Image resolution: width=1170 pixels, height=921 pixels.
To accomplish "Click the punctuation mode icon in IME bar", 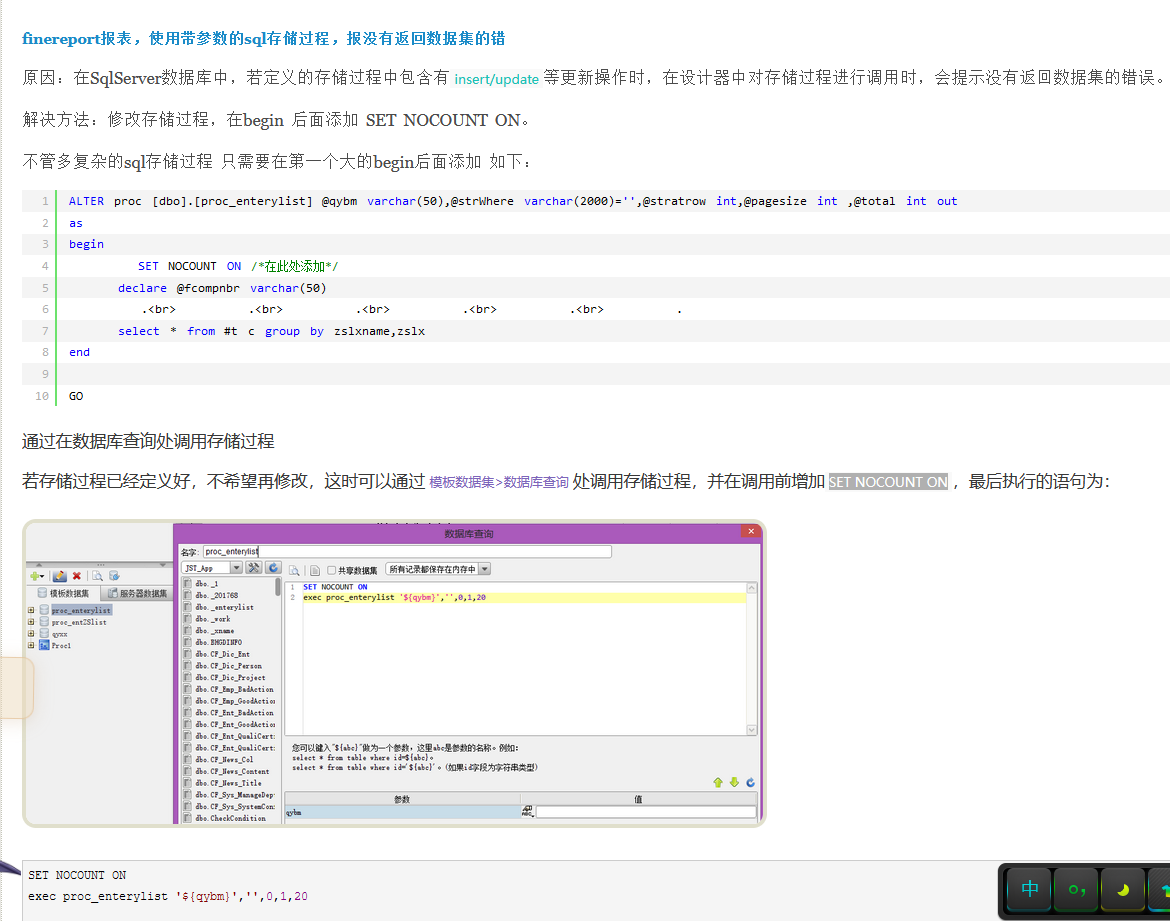I will click(1077, 889).
